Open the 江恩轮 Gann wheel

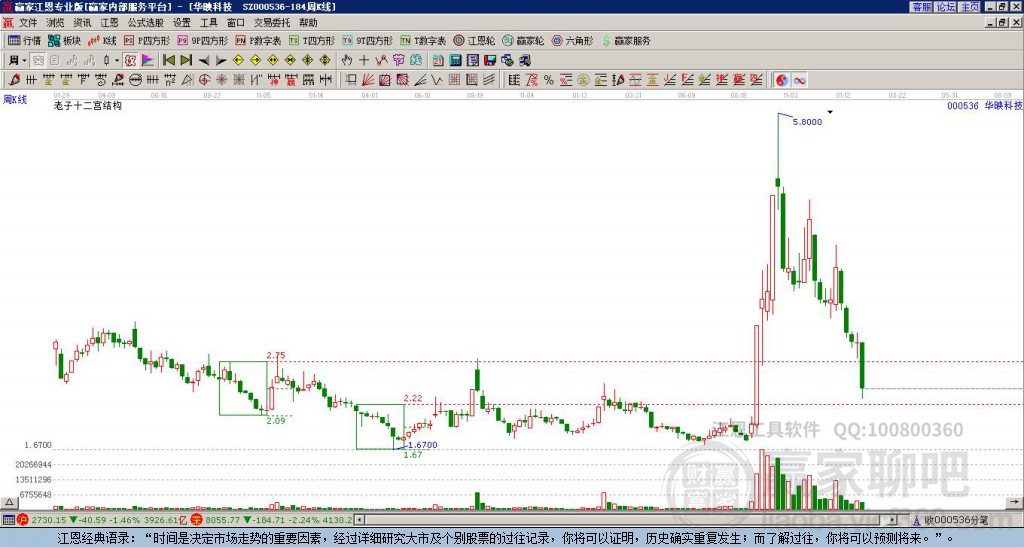point(474,40)
